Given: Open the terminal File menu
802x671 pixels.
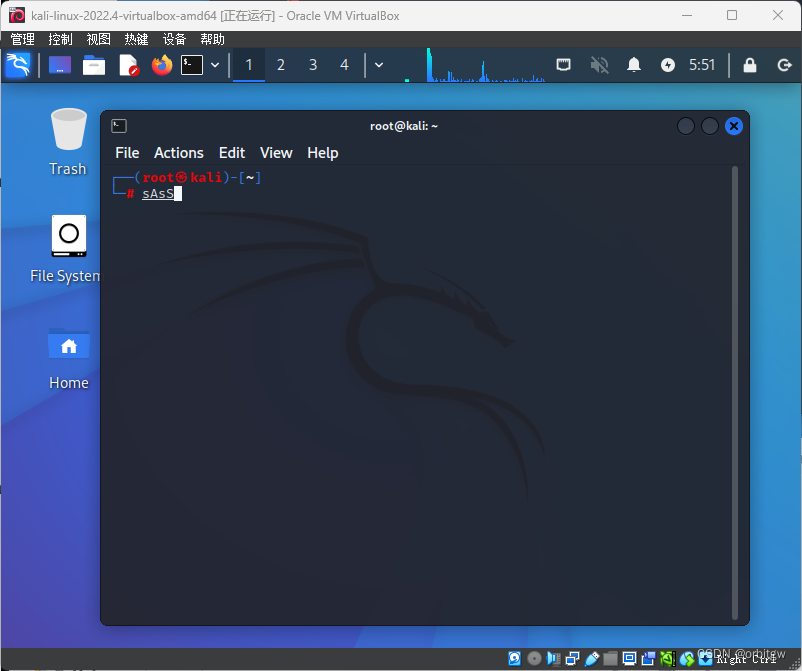Looking at the screenshot, I should 127,153.
